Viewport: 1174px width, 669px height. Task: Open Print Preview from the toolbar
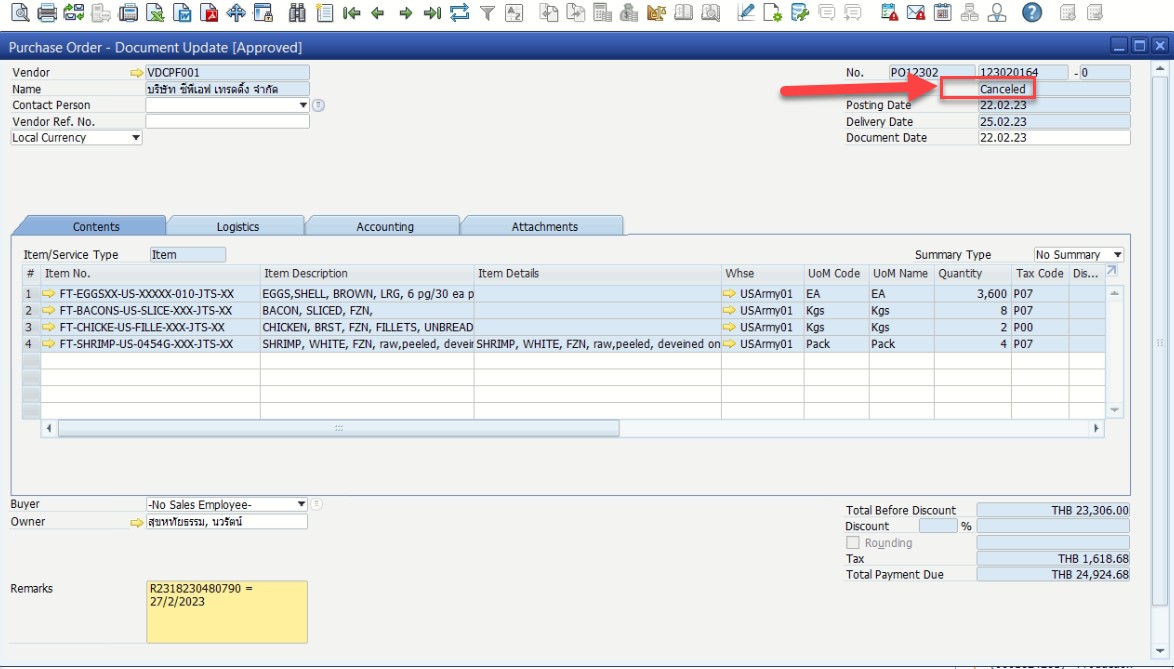[x=19, y=13]
